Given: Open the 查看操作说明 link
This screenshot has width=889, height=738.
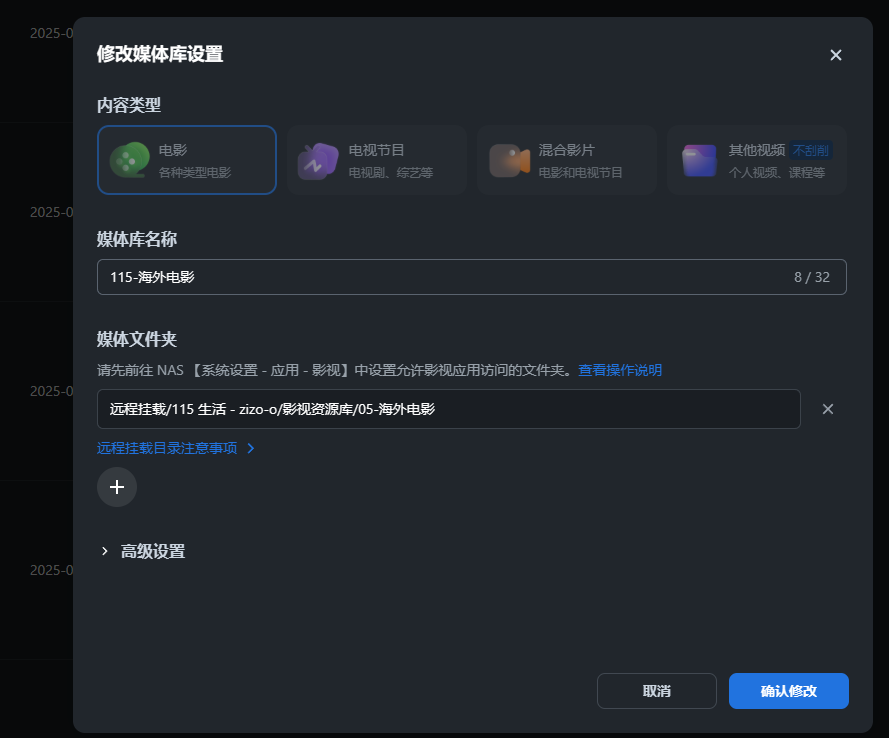Looking at the screenshot, I should point(620,370).
